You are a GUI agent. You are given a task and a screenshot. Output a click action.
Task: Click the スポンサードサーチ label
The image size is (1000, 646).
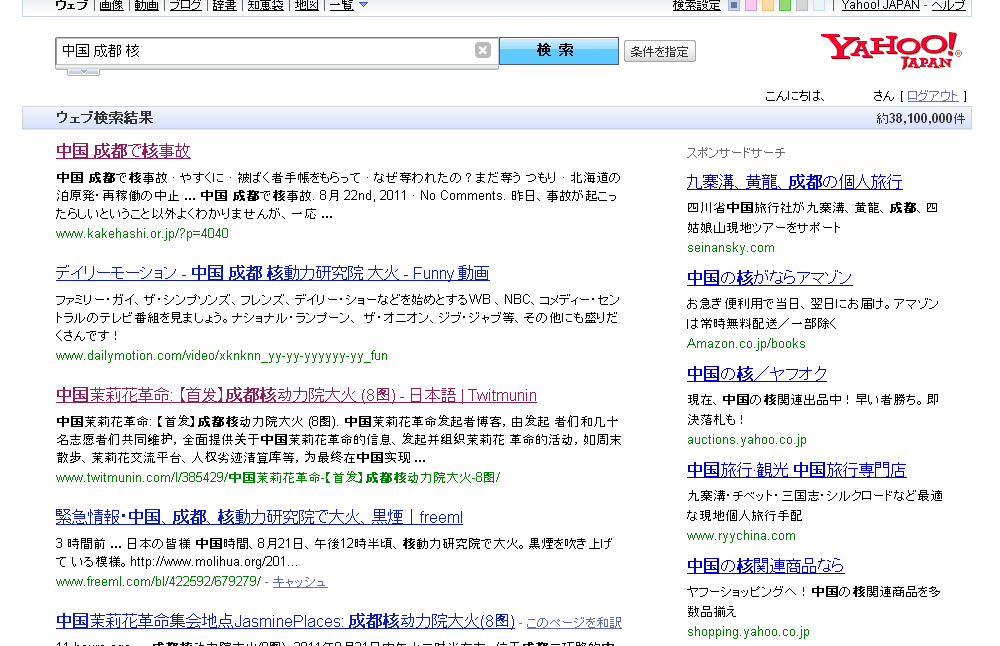(735, 153)
